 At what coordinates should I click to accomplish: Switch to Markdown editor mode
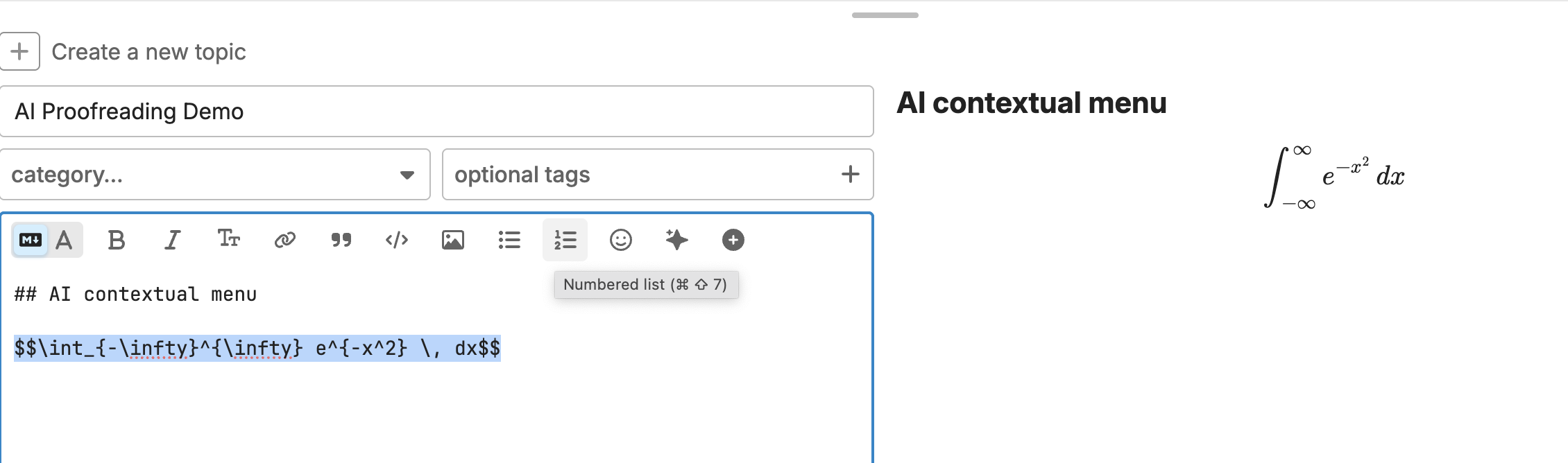(x=31, y=240)
